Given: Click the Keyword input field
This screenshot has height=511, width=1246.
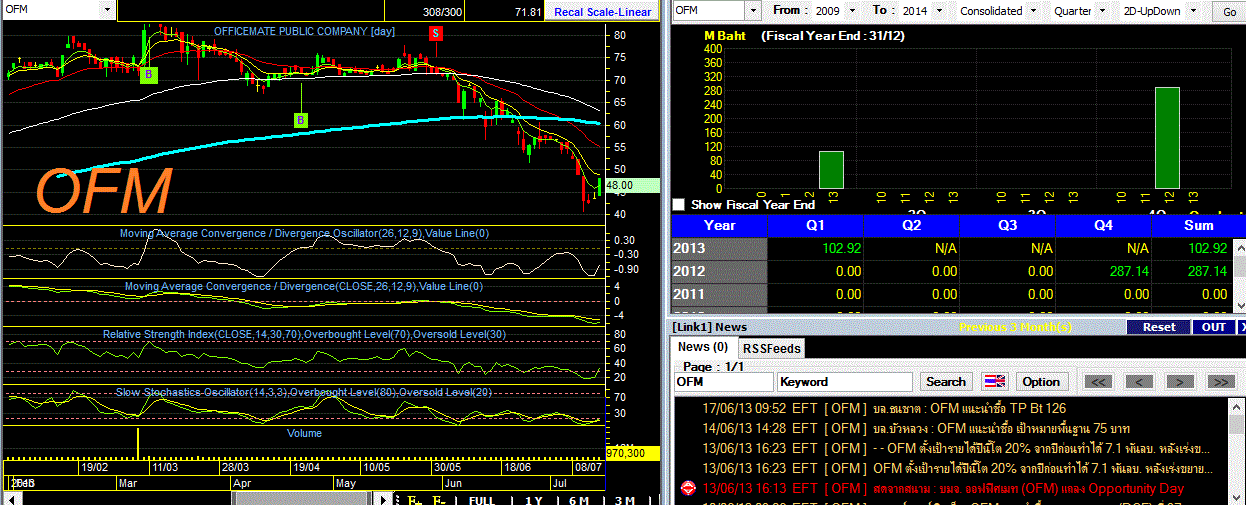Looking at the screenshot, I should [845, 381].
